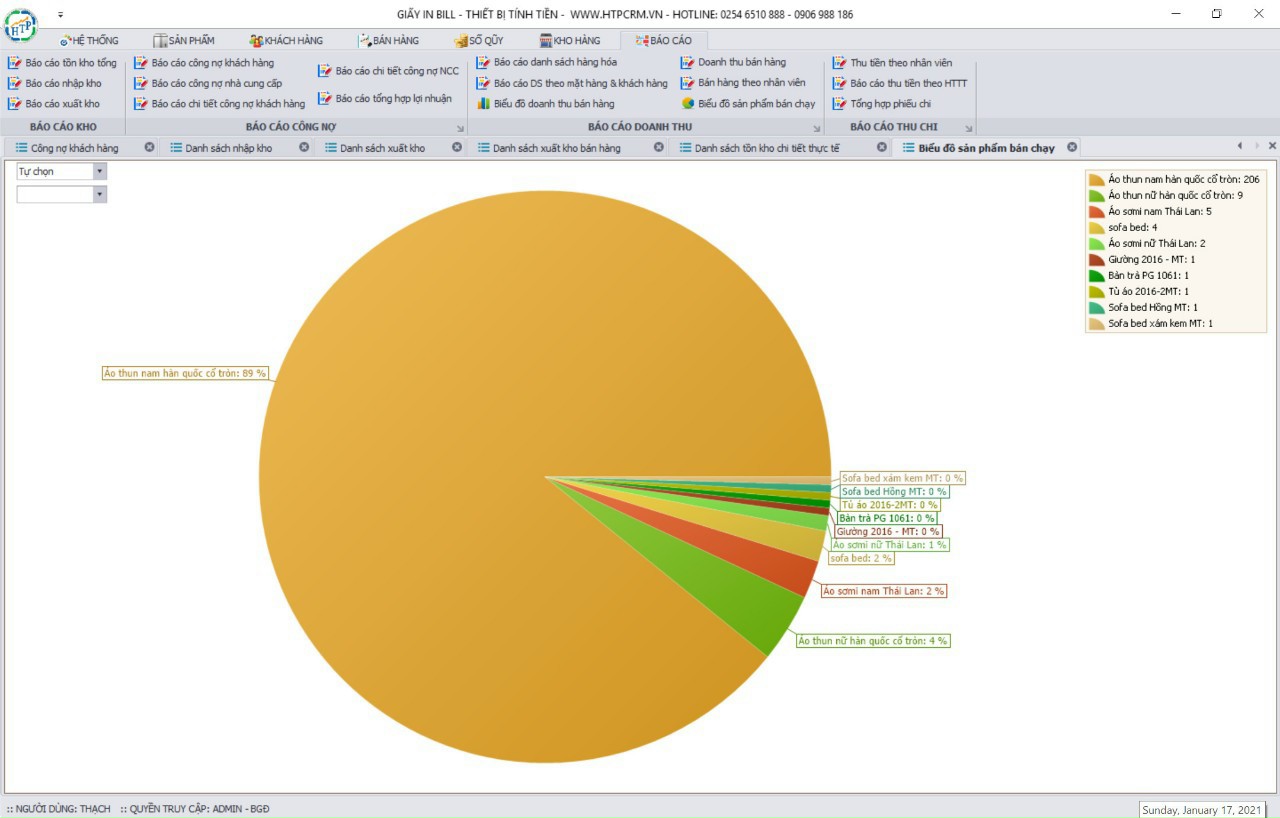Click pie label sofa bed: 2 %

click(861, 558)
